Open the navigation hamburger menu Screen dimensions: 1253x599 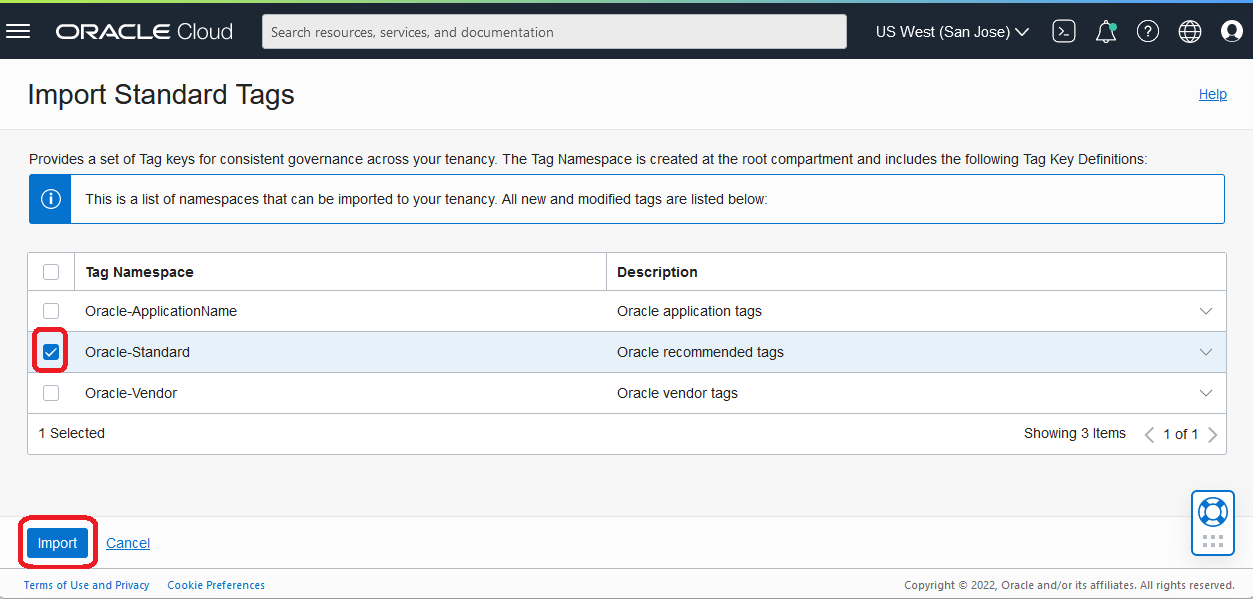click(18, 31)
